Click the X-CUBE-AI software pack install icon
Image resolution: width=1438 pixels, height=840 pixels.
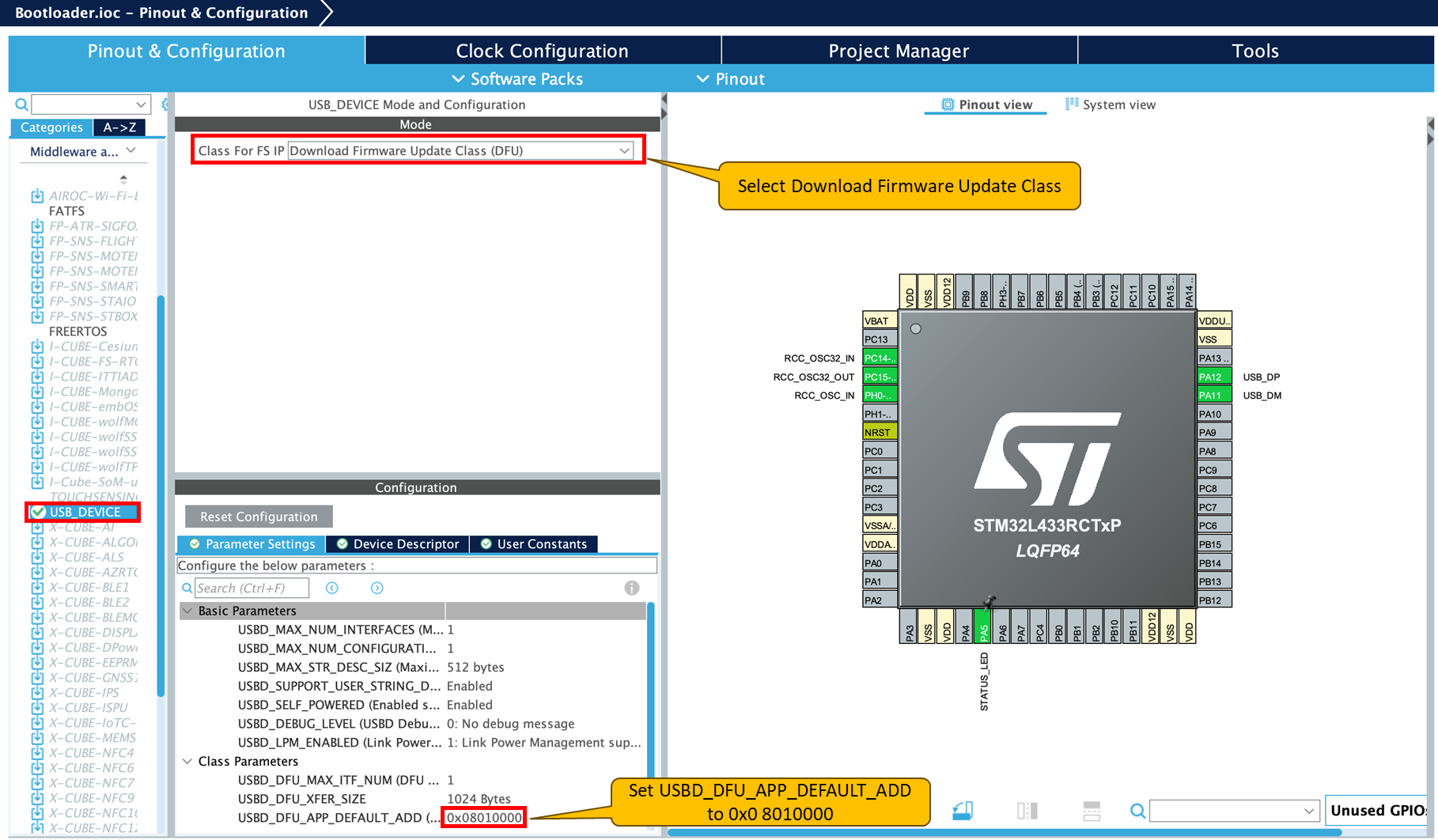click(36, 527)
